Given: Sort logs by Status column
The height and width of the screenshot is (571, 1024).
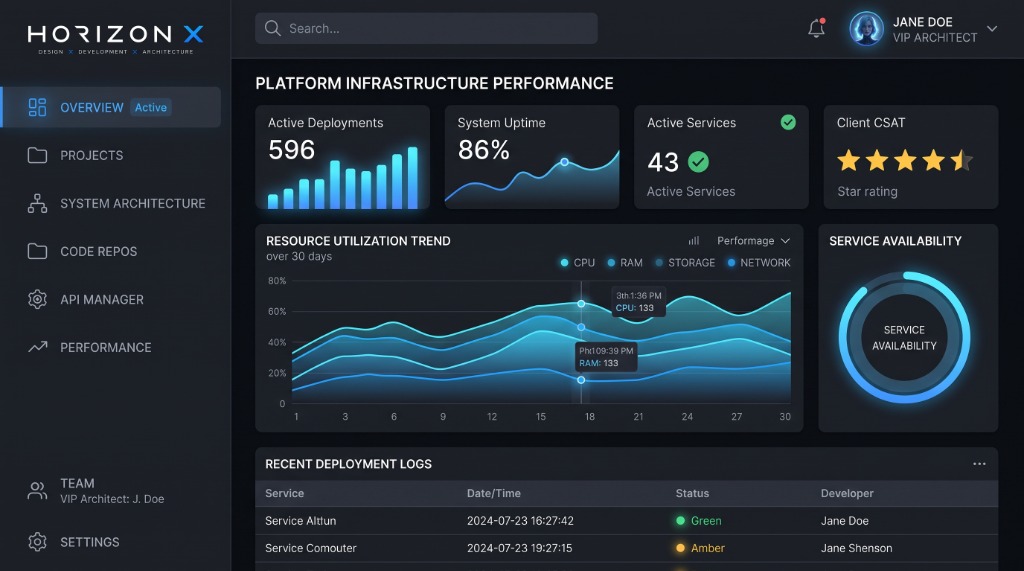Looking at the screenshot, I should pos(692,493).
